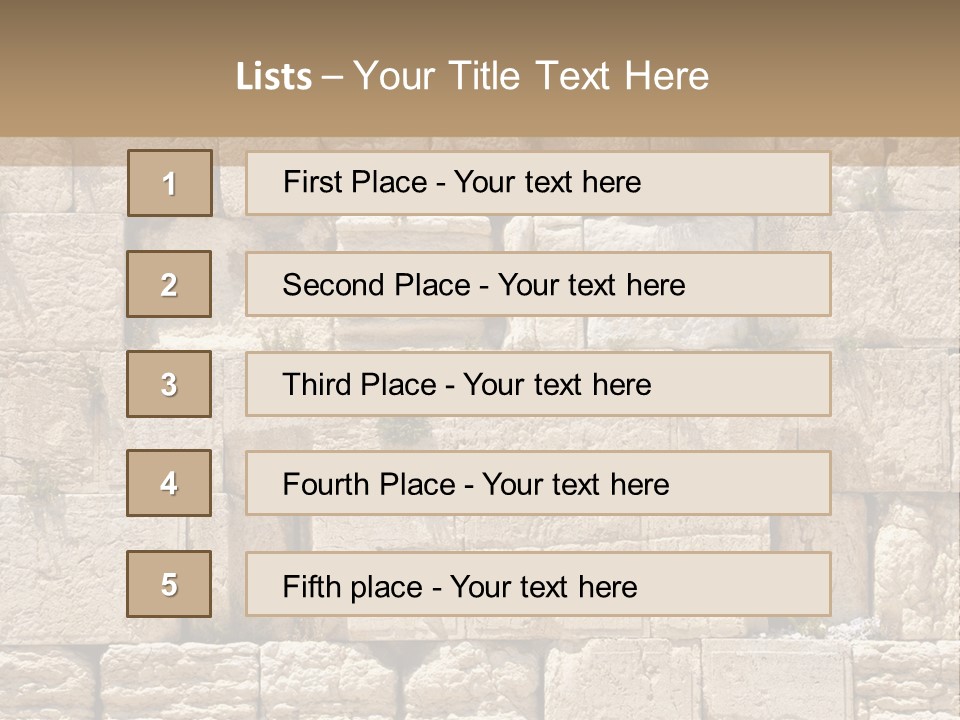Image resolution: width=960 pixels, height=720 pixels.
Task: Select "Your text here" in the Fourth Place row
Action: coord(575,485)
